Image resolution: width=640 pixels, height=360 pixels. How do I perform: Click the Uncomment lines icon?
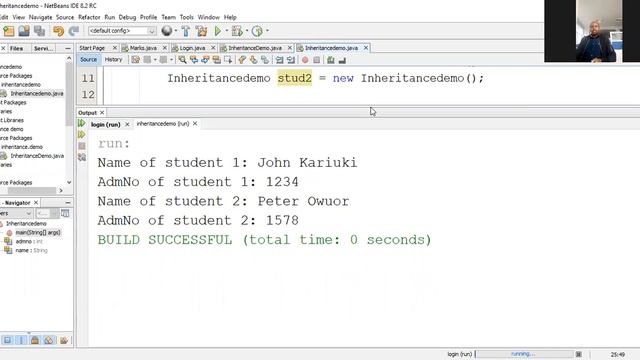[x=342, y=60]
